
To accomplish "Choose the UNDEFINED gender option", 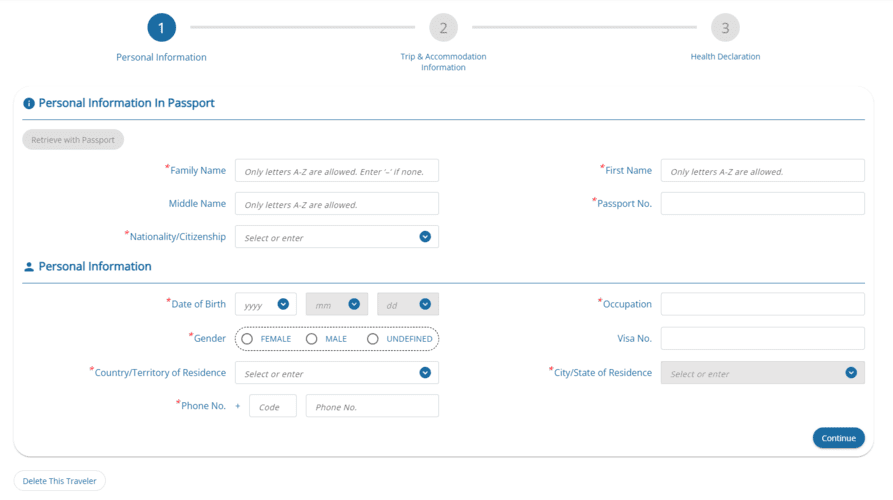I will pyautogui.click(x=373, y=339).
